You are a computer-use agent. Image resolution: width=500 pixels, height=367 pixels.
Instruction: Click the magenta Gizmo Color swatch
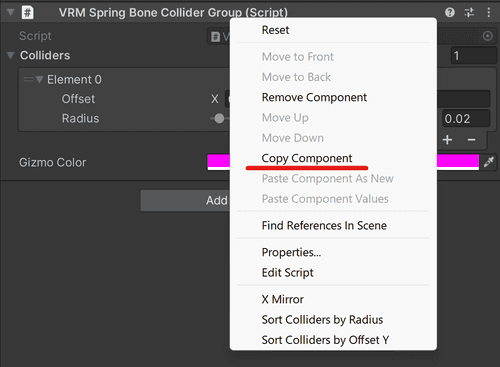click(x=343, y=162)
